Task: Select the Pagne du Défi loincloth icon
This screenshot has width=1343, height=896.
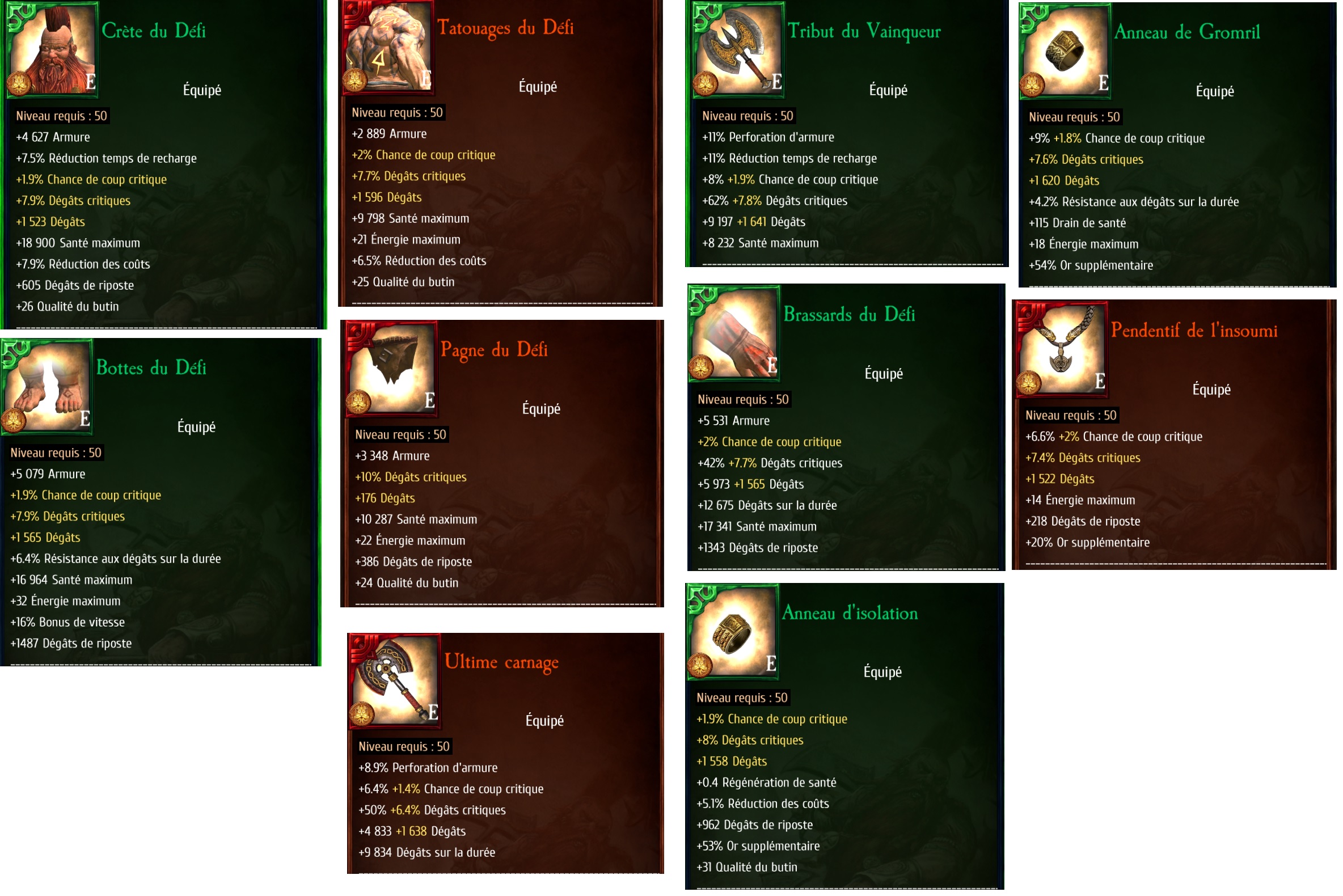Action: click(x=392, y=369)
